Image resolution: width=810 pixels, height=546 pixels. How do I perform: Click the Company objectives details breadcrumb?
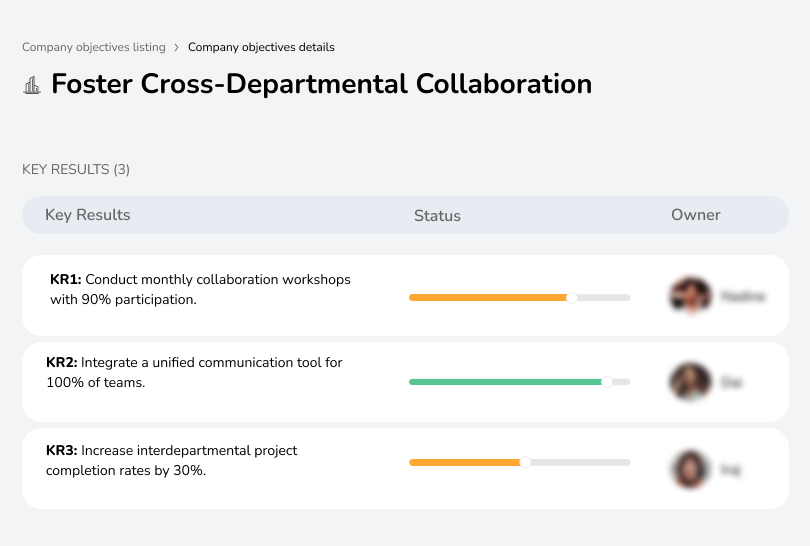[x=261, y=47]
